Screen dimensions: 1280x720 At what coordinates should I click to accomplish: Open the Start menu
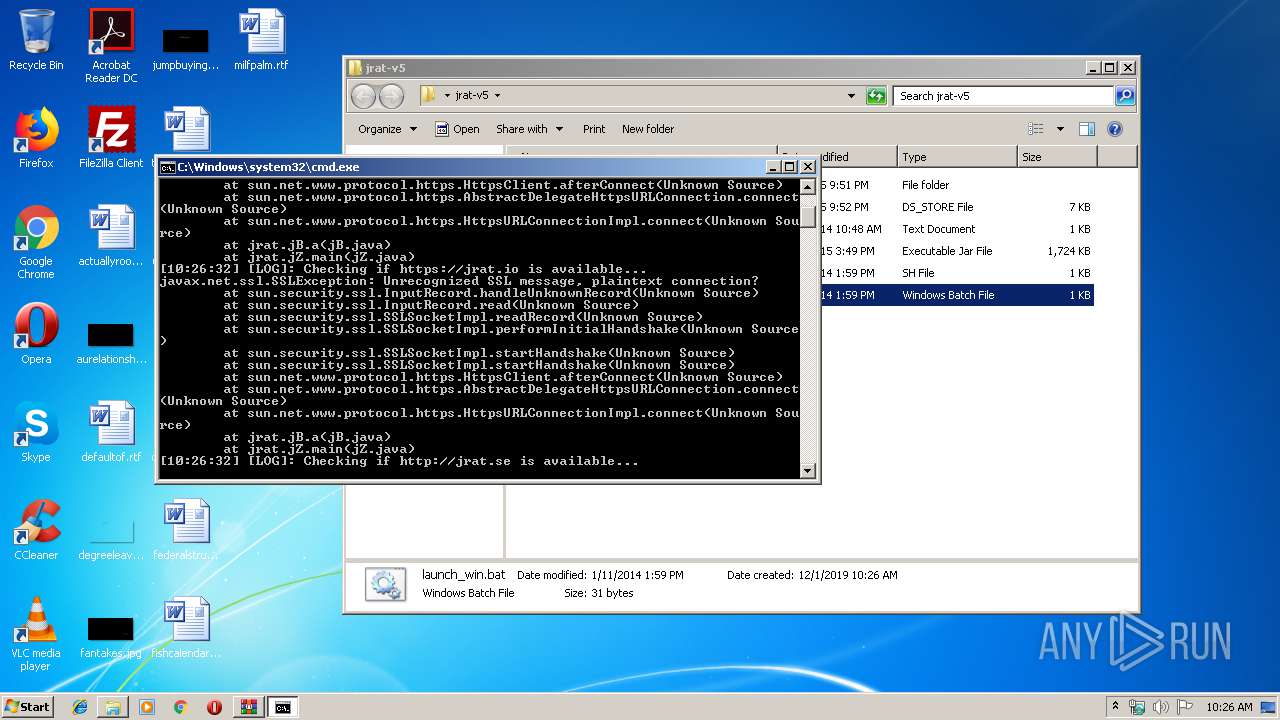[x=28, y=707]
